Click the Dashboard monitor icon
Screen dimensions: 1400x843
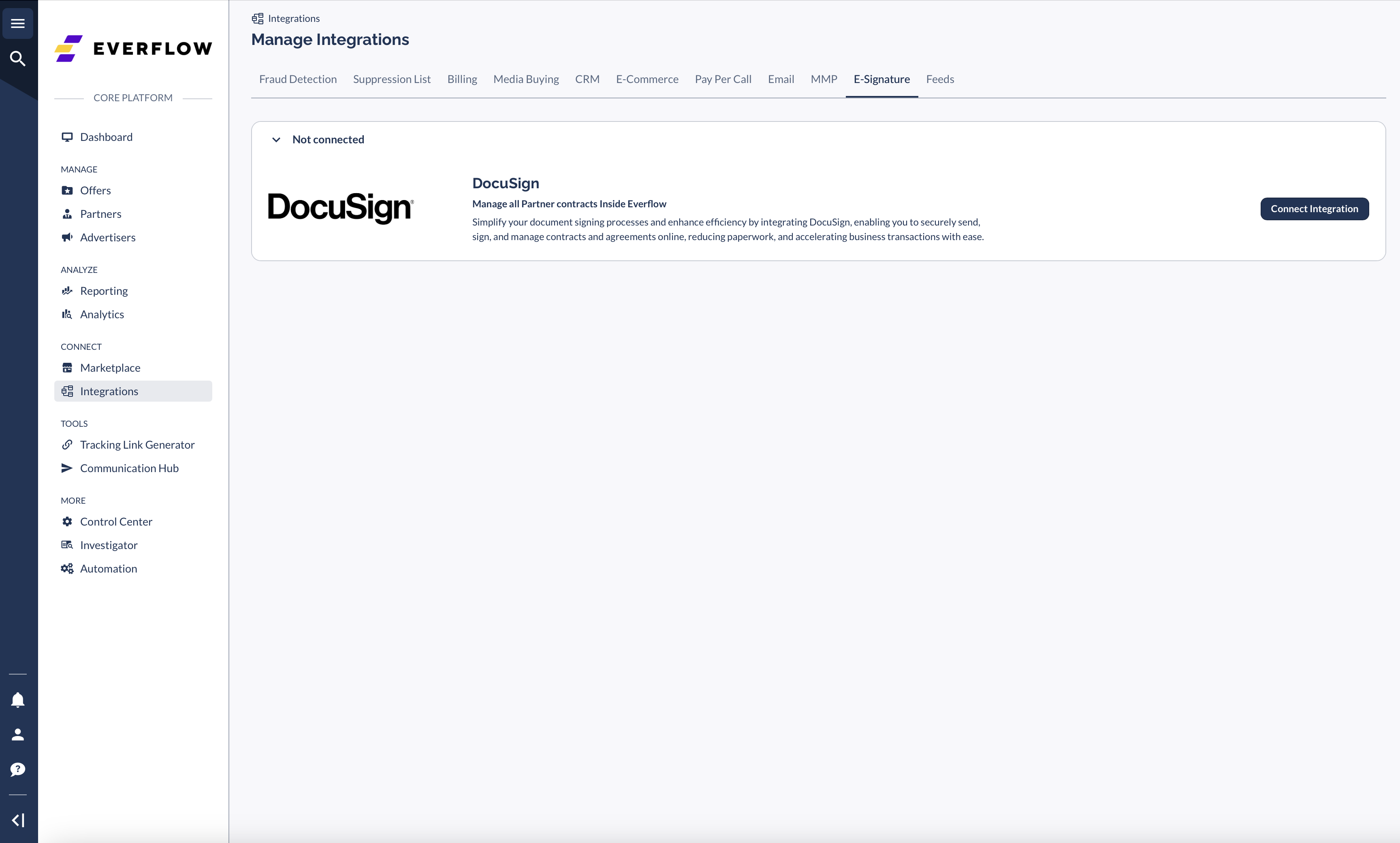67,137
